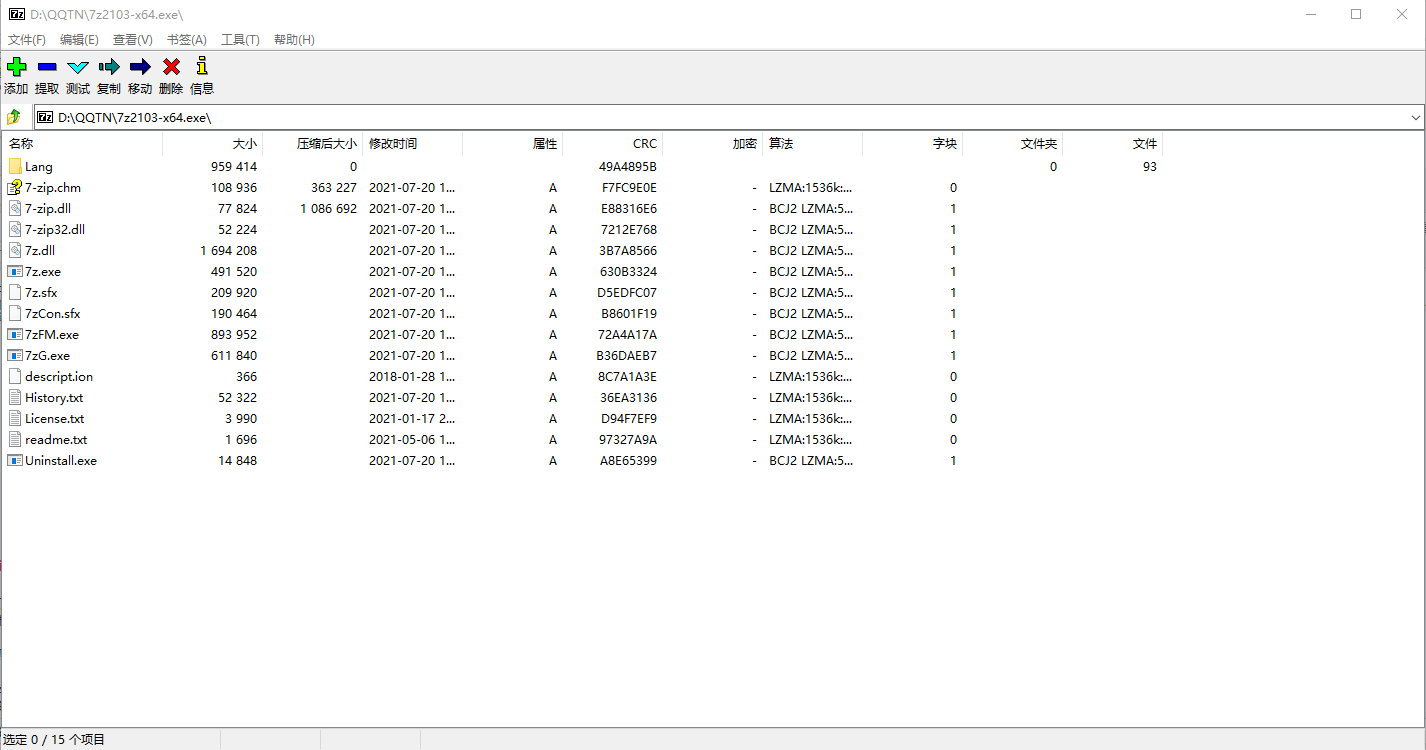Click packed size value 363 227
The image size is (1426, 750).
334,188
